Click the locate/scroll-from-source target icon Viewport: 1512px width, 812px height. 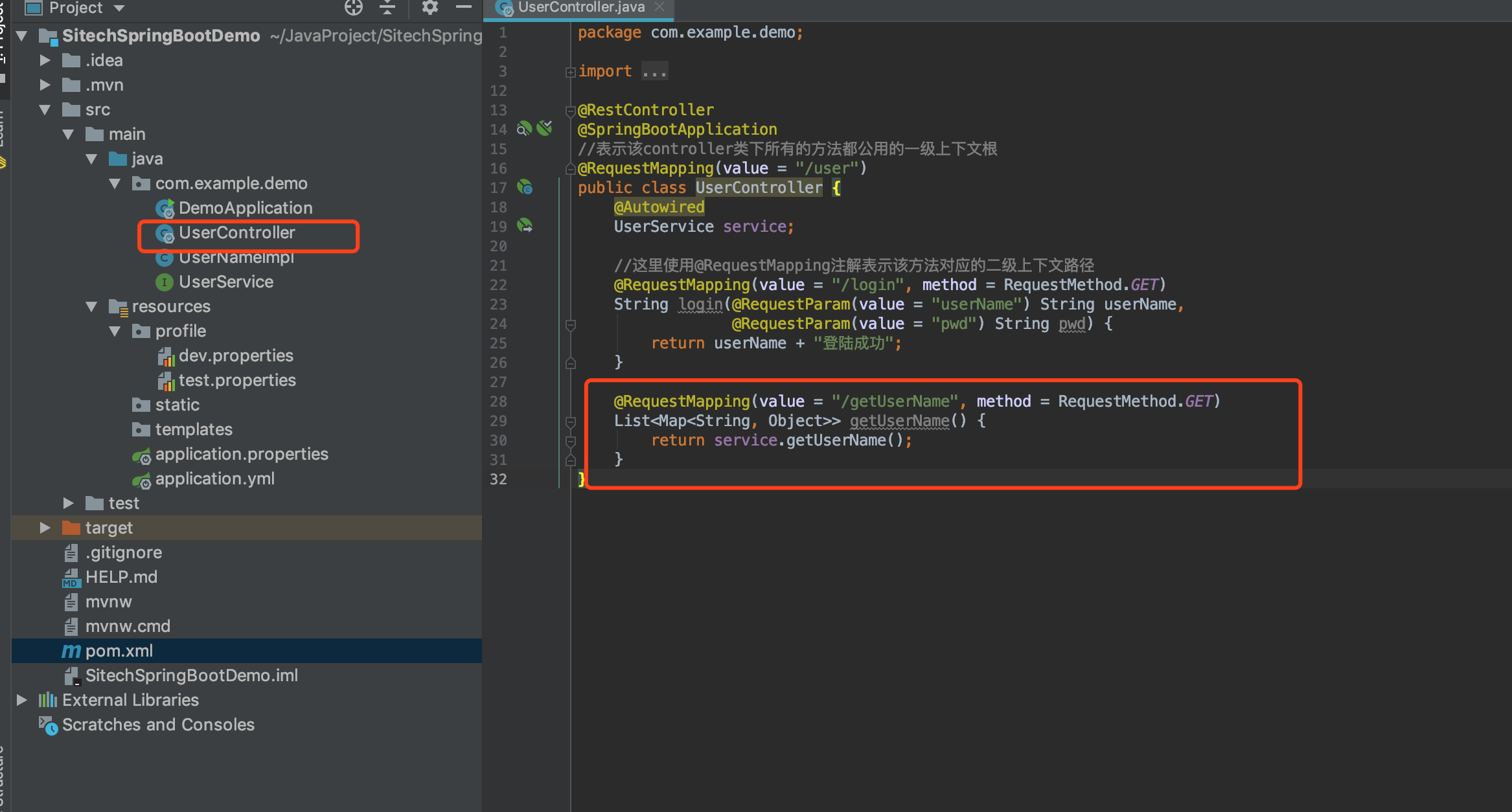pos(353,8)
